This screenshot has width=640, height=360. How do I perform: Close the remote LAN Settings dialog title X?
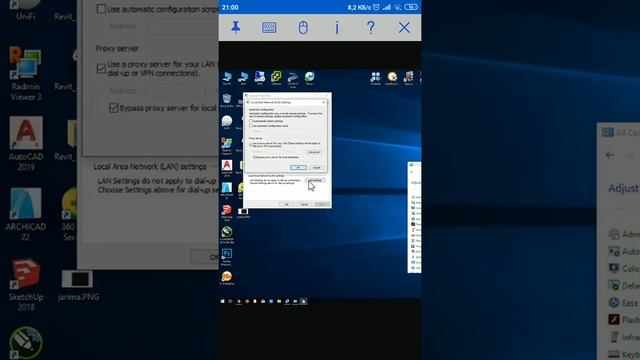tap(324, 102)
